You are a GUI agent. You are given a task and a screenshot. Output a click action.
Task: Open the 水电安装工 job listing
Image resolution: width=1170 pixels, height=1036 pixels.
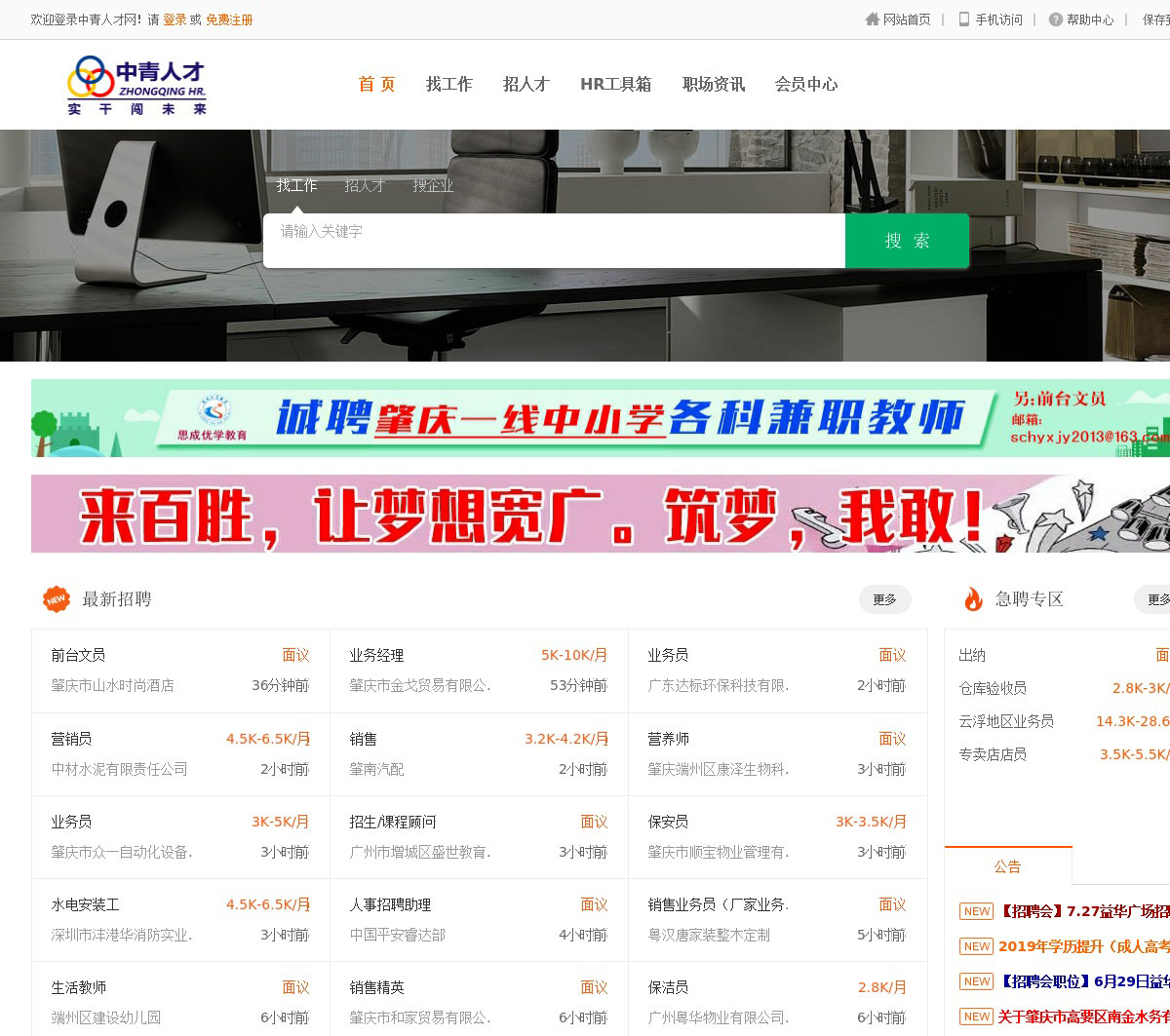(x=85, y=904)
